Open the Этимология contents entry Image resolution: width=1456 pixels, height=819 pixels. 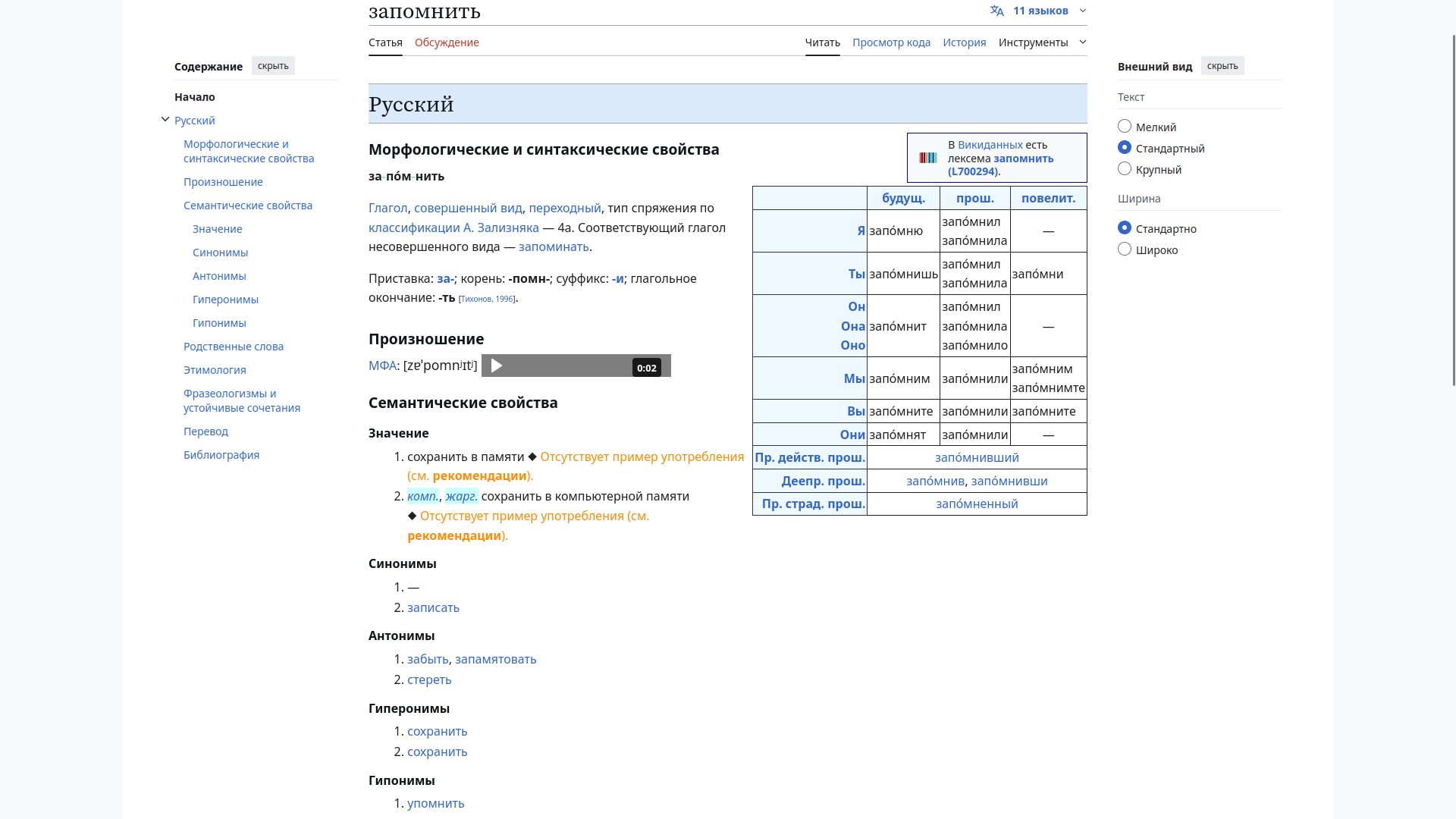click(x=215, y=370)
